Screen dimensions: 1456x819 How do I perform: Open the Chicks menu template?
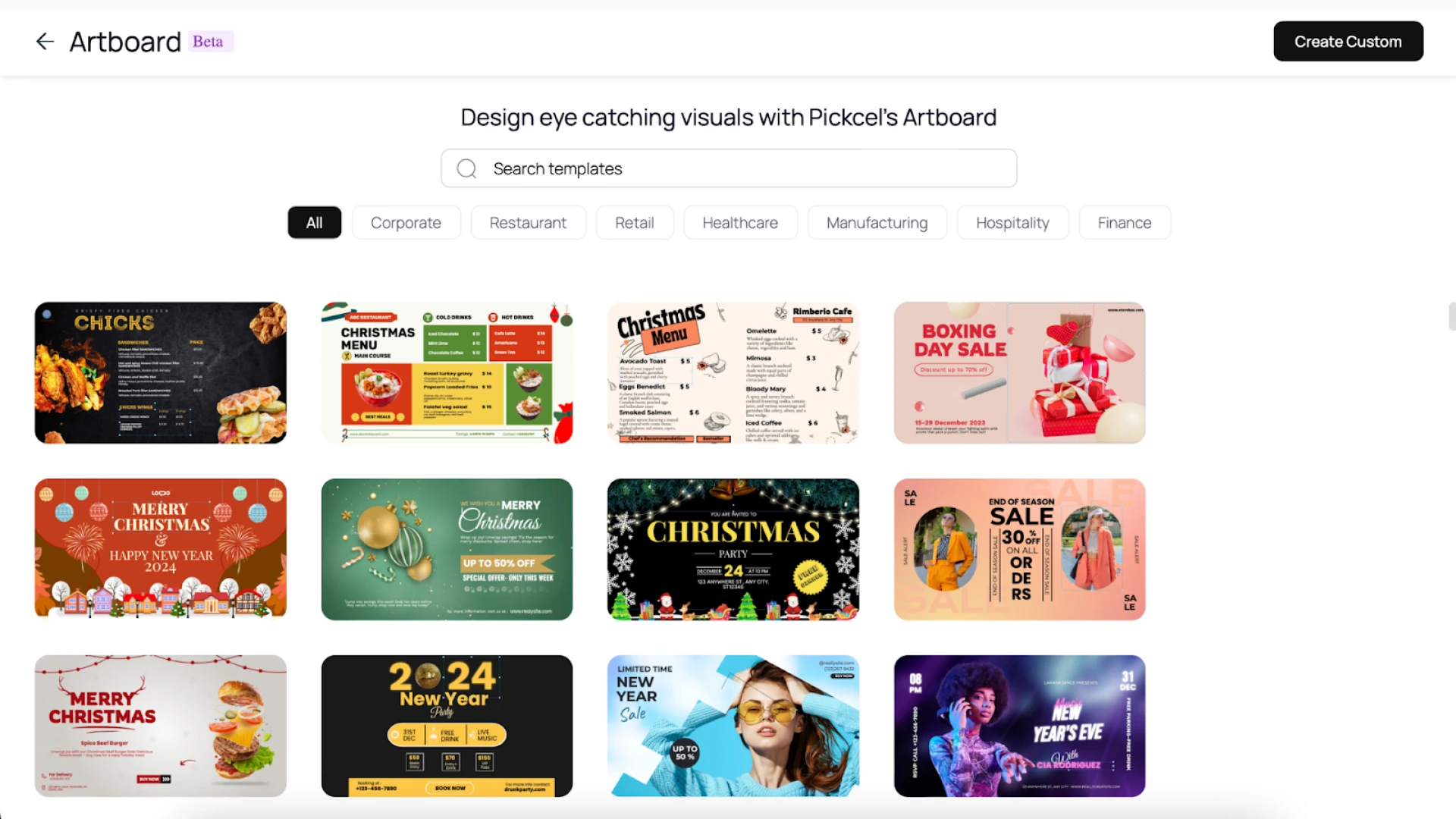click(161, 372)
